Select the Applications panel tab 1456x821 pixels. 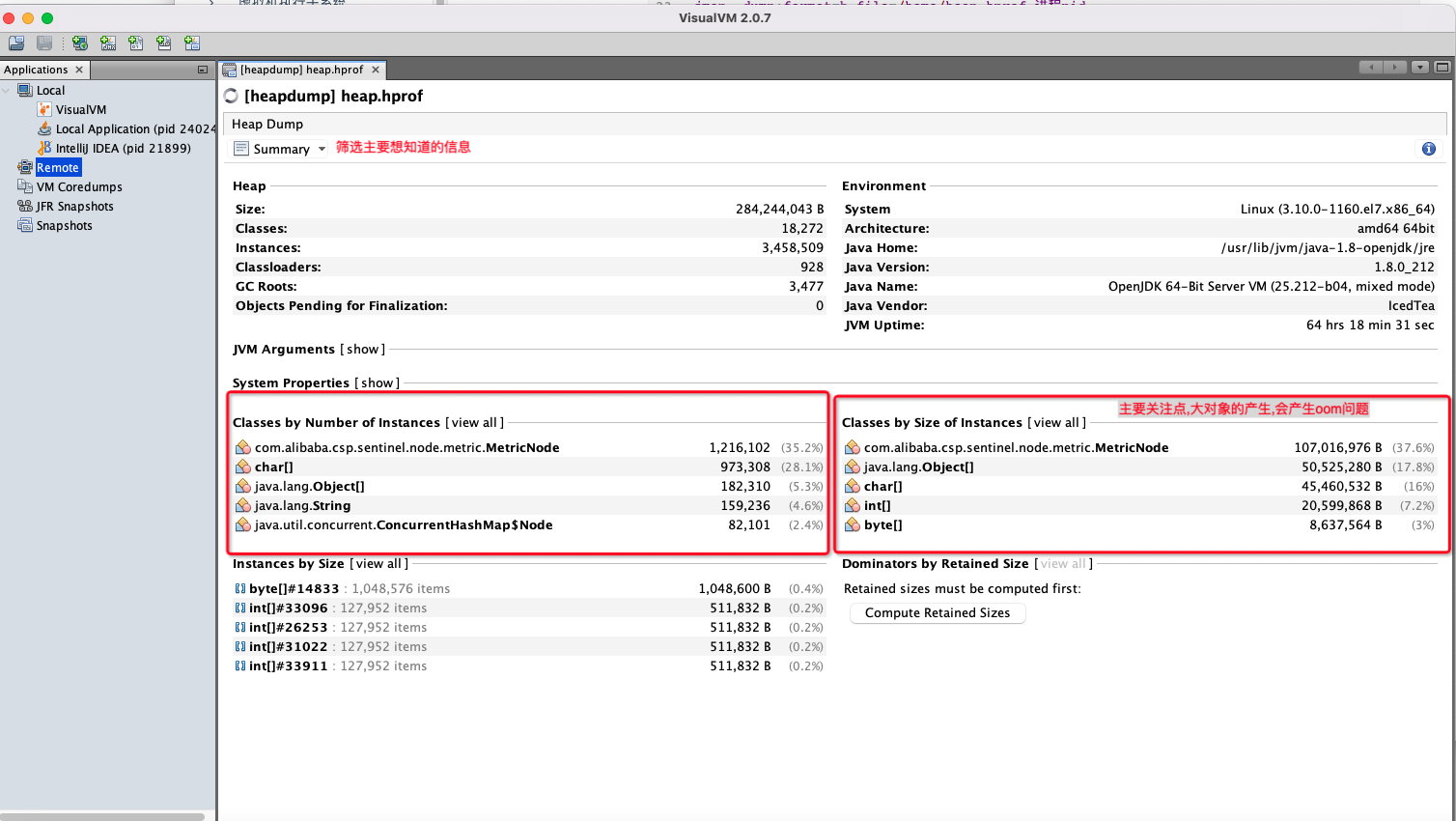pyautogui.click(x=36, y=70)
